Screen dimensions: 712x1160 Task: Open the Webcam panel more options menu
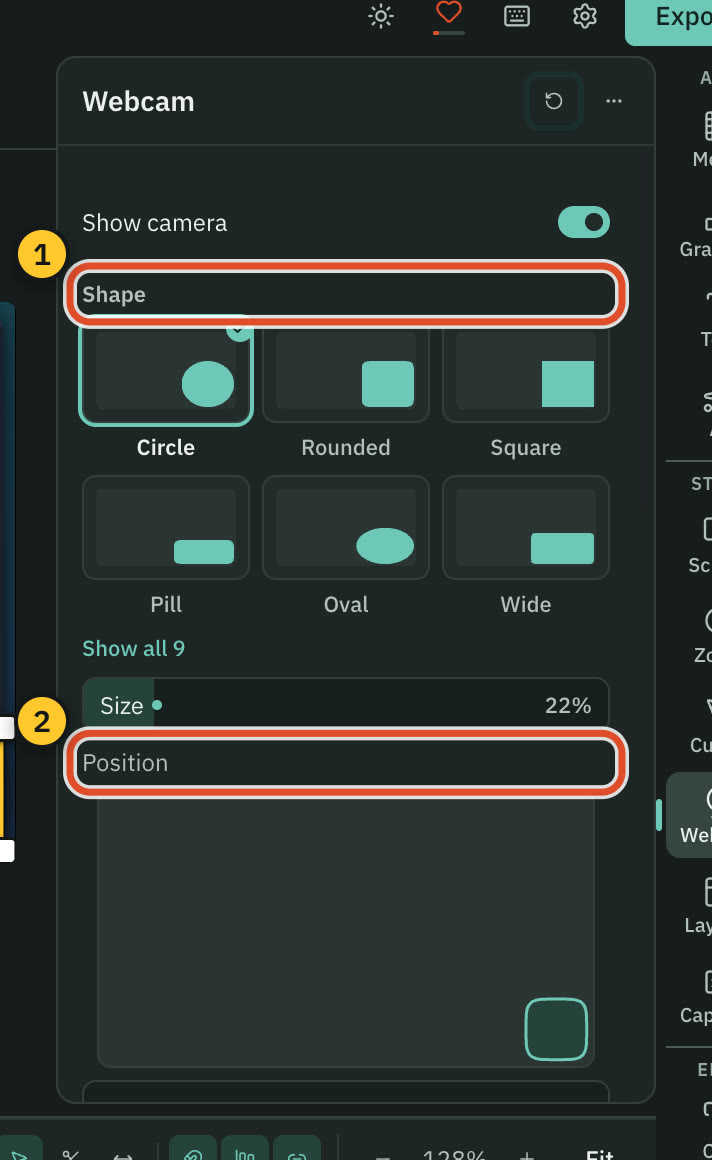614,101
